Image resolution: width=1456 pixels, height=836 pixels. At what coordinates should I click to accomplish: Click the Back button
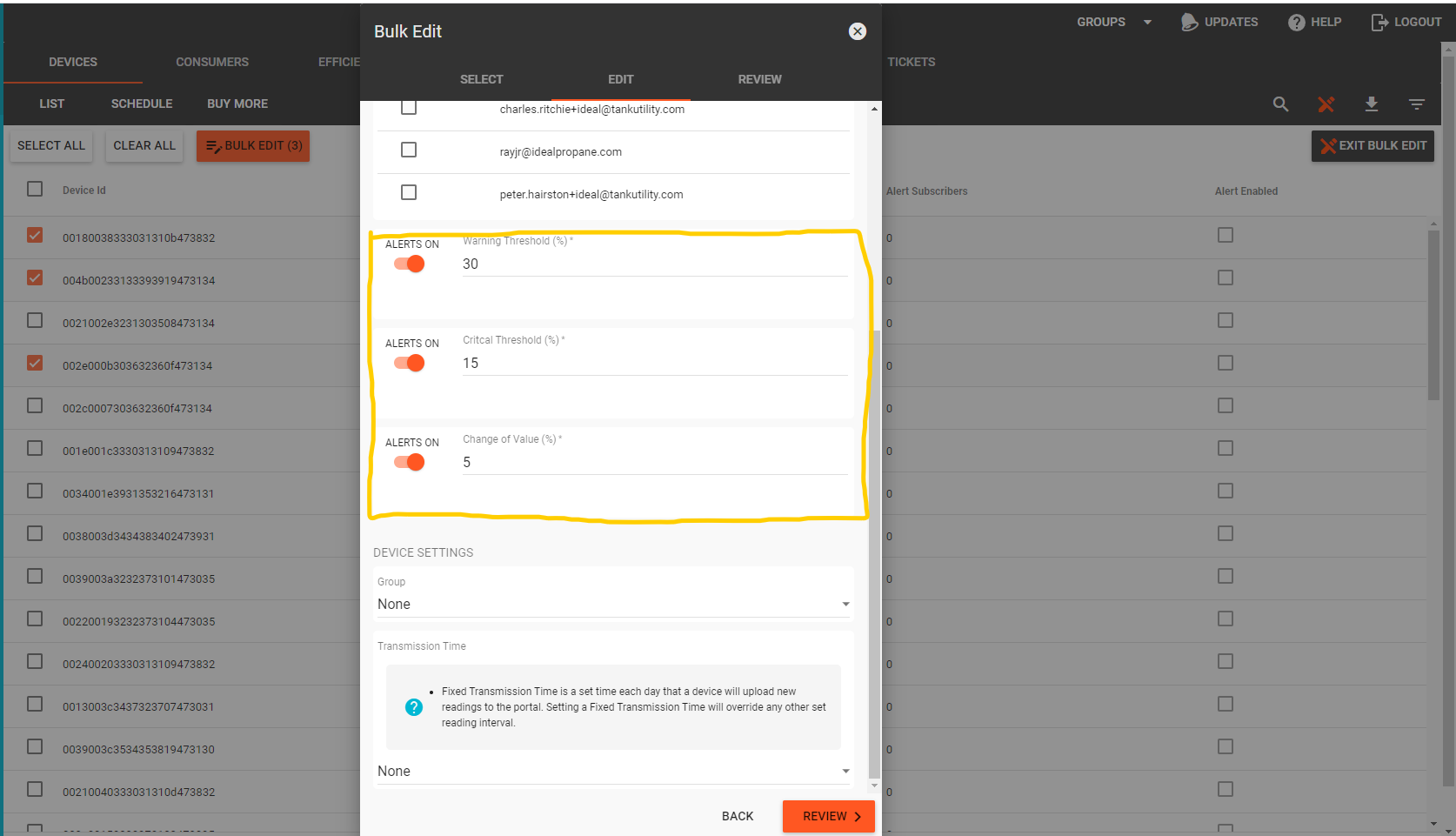pos(738,816)
